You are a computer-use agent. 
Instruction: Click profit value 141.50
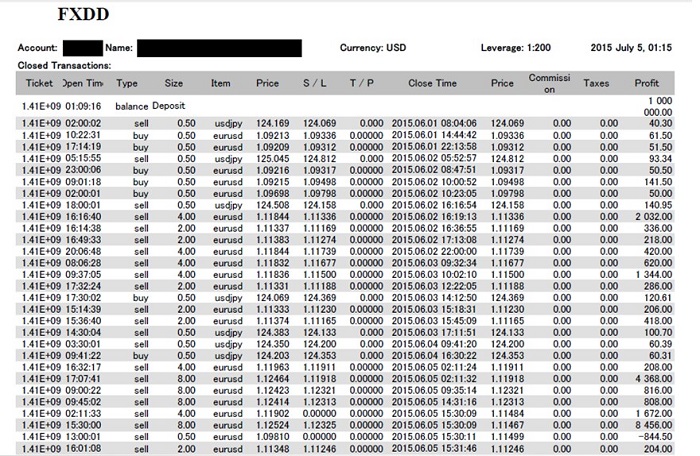click(658, 182)
